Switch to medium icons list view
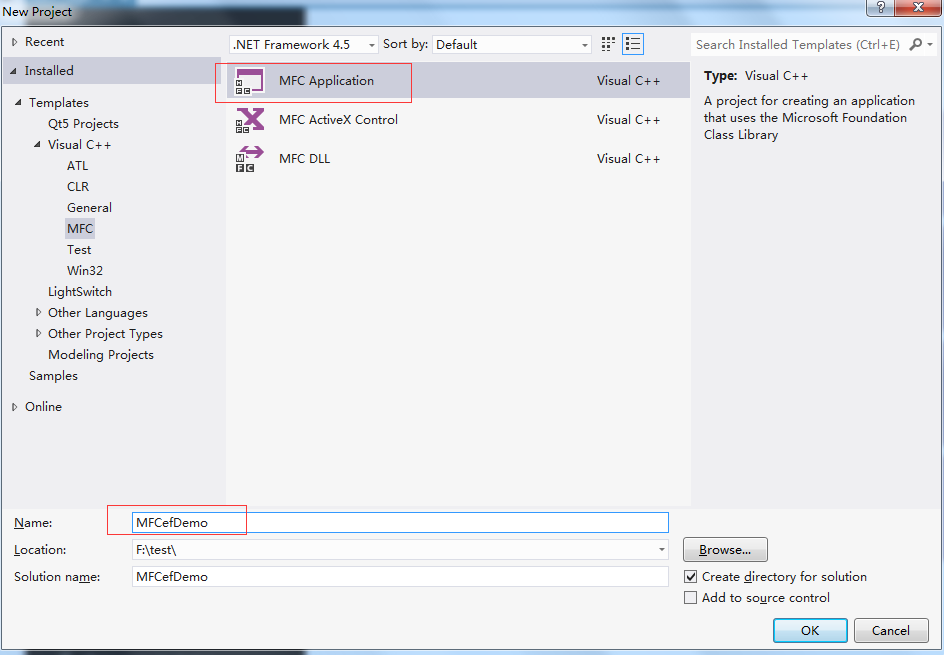Image resolution: width=944 pixels, height=655 pixels. point(633,44)
